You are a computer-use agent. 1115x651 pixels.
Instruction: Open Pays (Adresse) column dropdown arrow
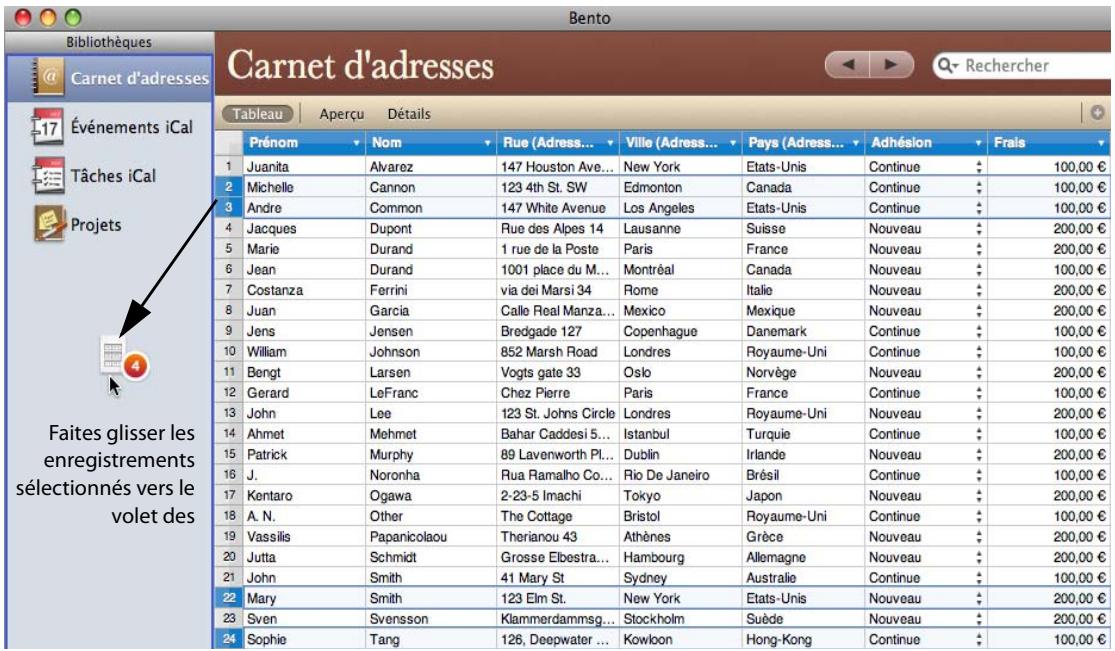coord(855,143)
